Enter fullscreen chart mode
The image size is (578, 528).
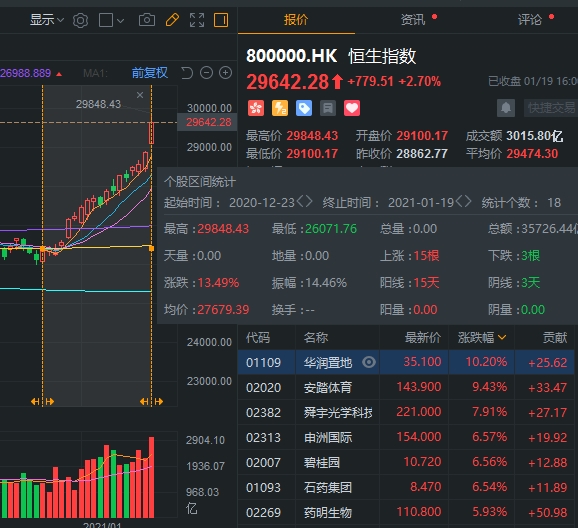coord(197,20)
